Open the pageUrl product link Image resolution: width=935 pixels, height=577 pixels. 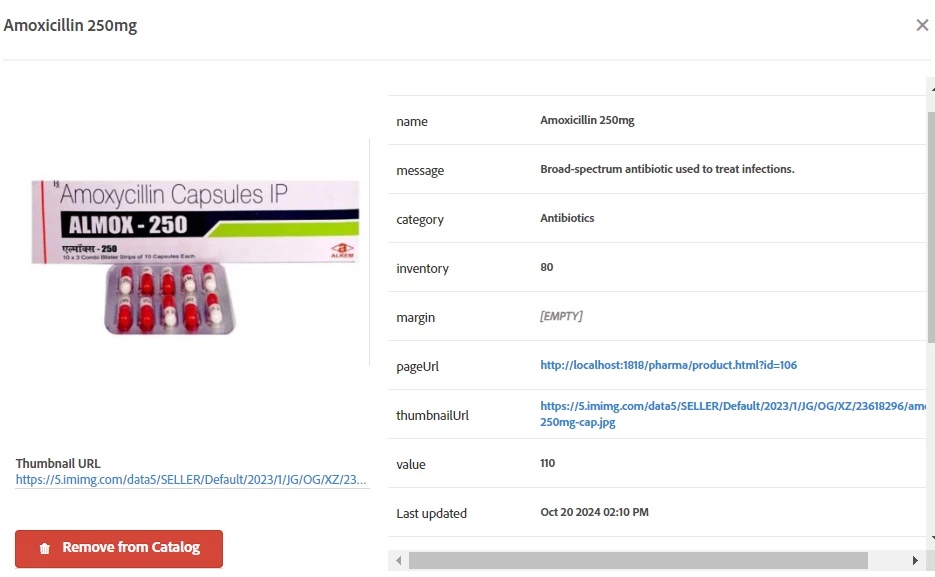point(668,365)
